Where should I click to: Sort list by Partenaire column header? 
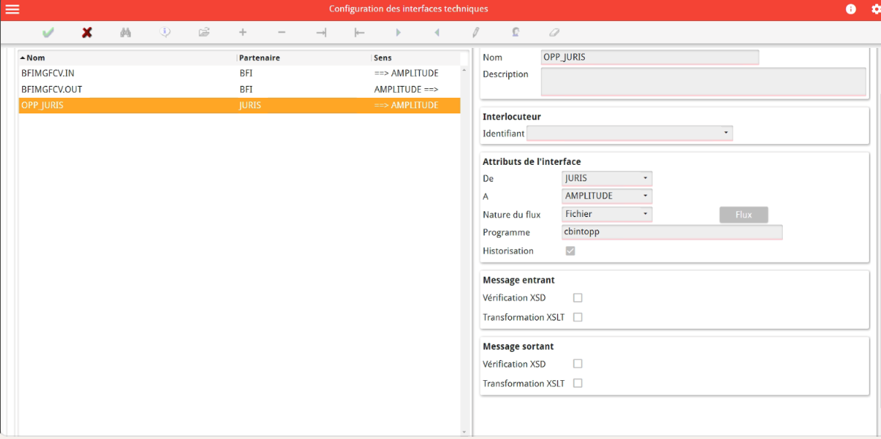pyautogui.click(x=259, y=58)
